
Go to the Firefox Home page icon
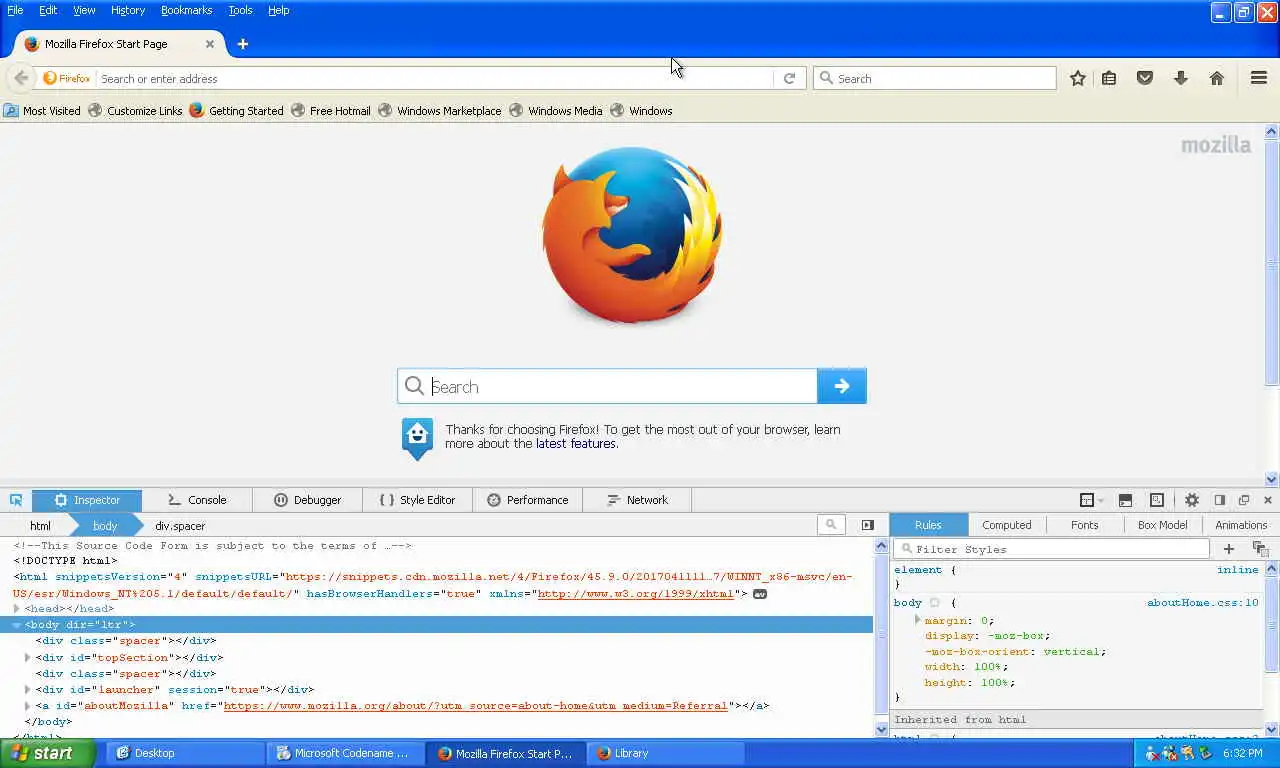coord(1217,78)
